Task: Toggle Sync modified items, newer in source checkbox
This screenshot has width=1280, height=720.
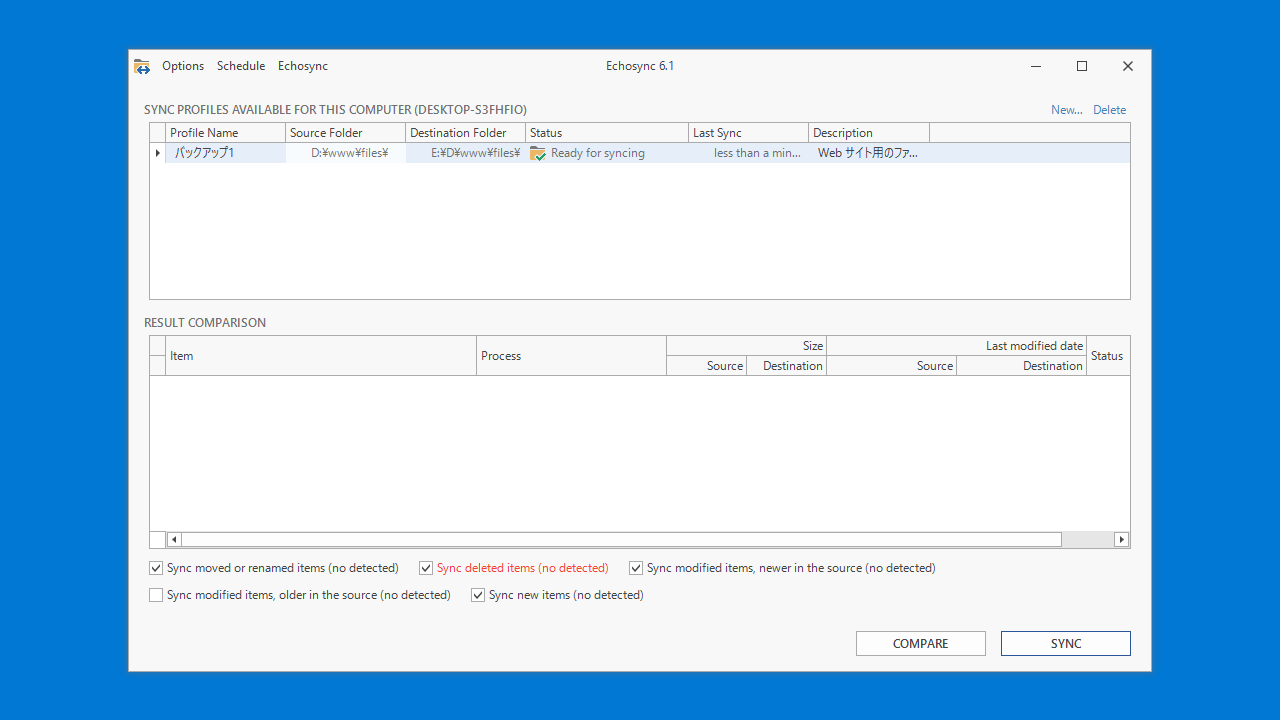Action: coord(636,568)
